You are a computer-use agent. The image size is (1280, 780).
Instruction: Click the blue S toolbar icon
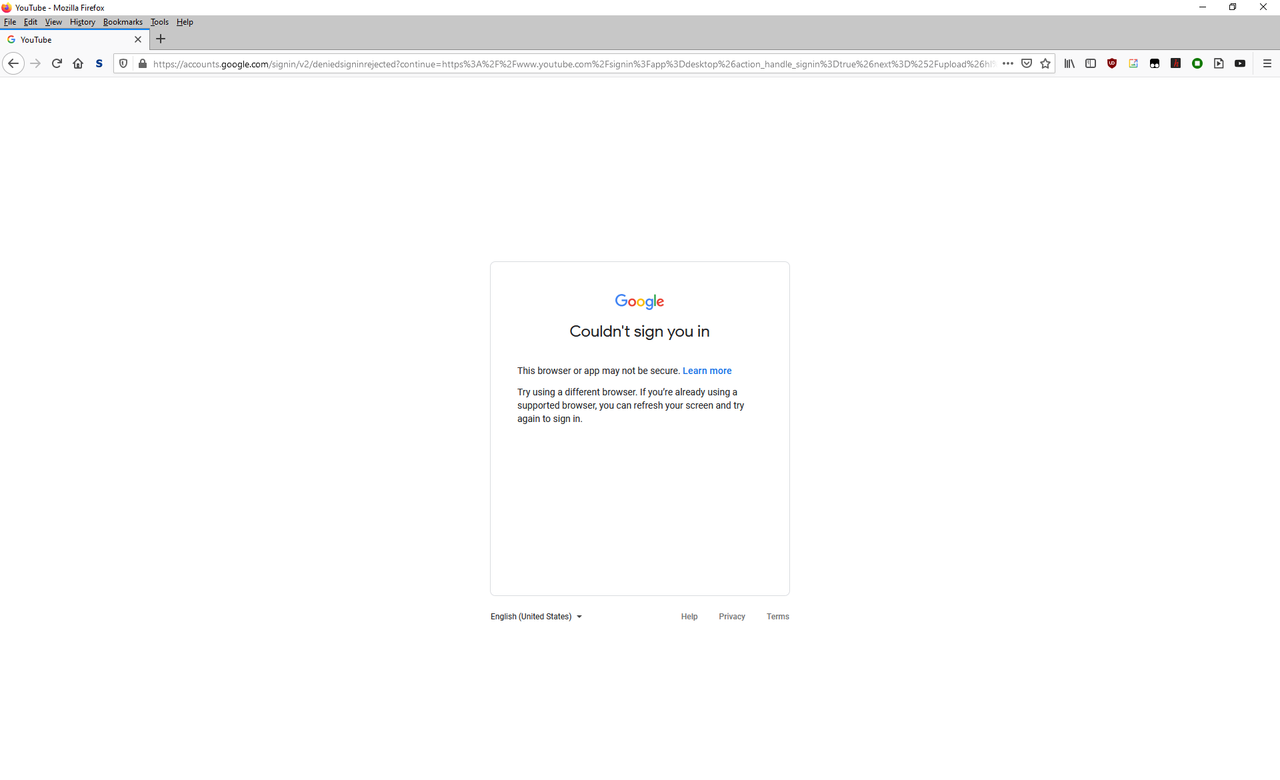click(99, 63)
